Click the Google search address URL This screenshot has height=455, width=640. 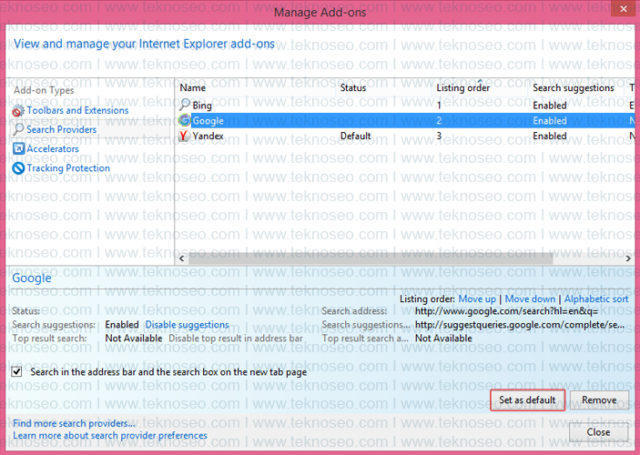pyautogui.click(x=507, y=311)
